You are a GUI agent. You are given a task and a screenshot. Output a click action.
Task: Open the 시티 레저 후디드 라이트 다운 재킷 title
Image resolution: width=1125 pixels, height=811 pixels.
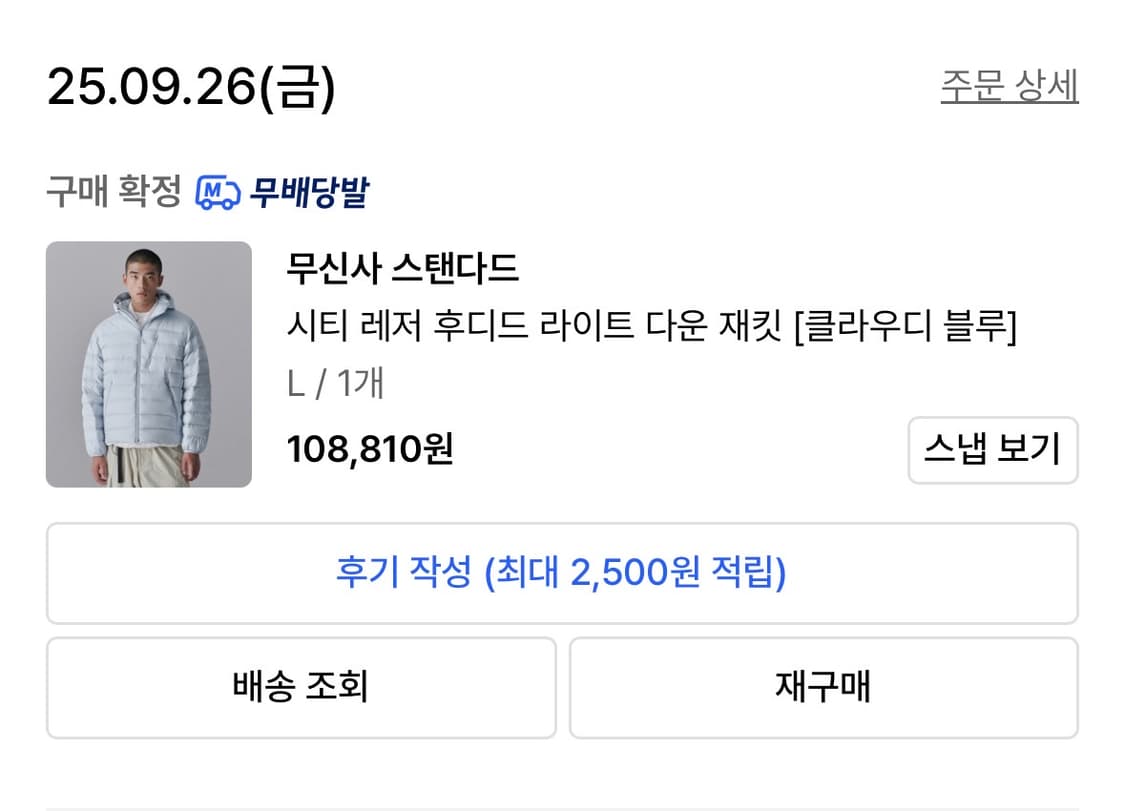click(x=537, y=327)
